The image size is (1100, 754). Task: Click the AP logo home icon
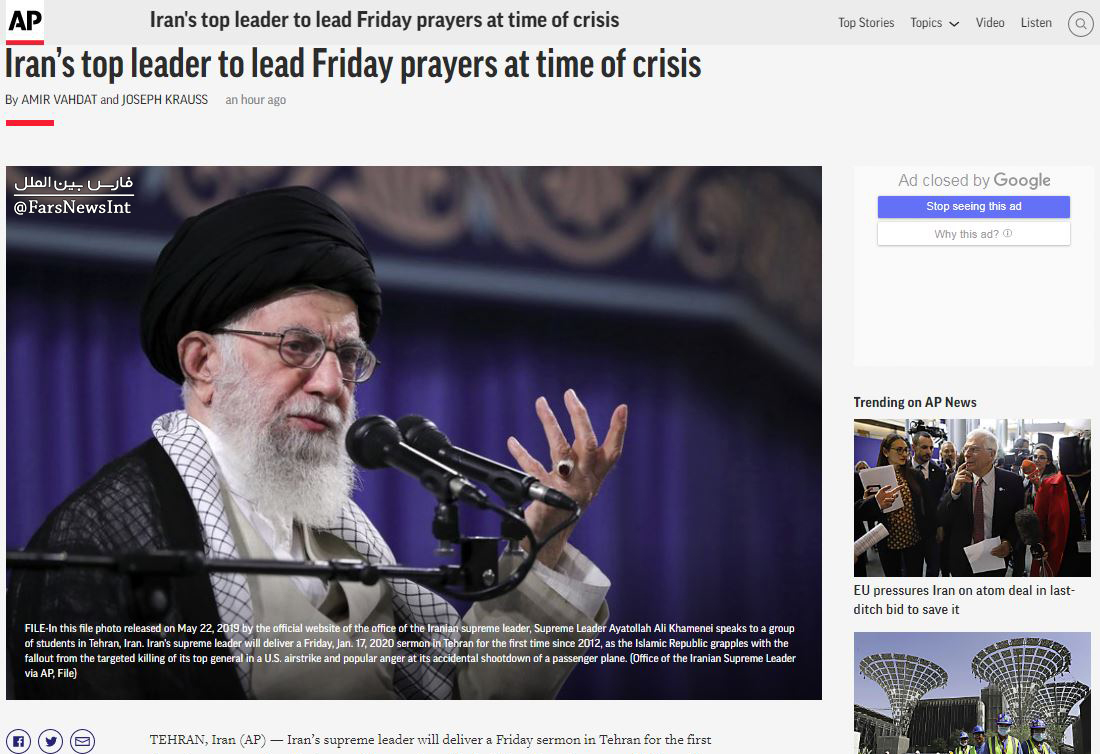[x=25, y=22]
